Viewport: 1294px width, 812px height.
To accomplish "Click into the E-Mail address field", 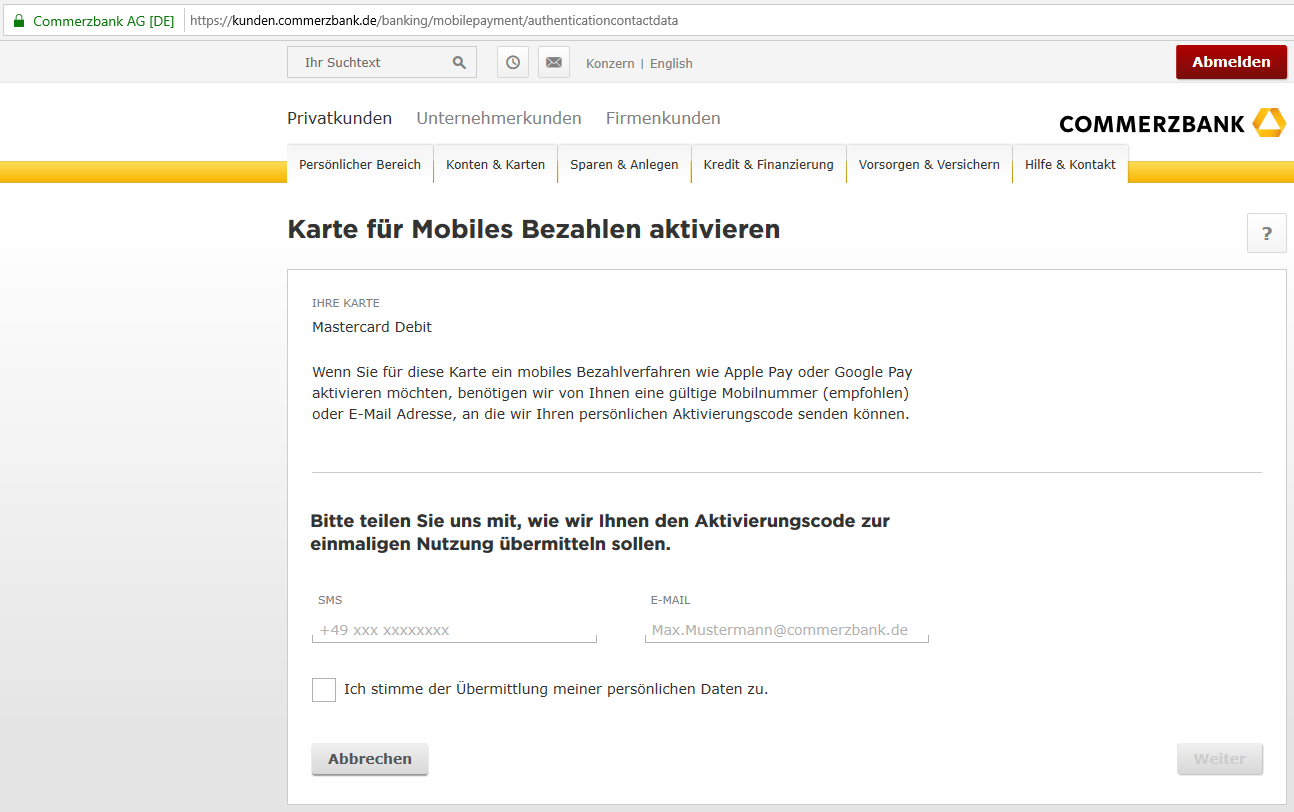I will pos(786,630).
